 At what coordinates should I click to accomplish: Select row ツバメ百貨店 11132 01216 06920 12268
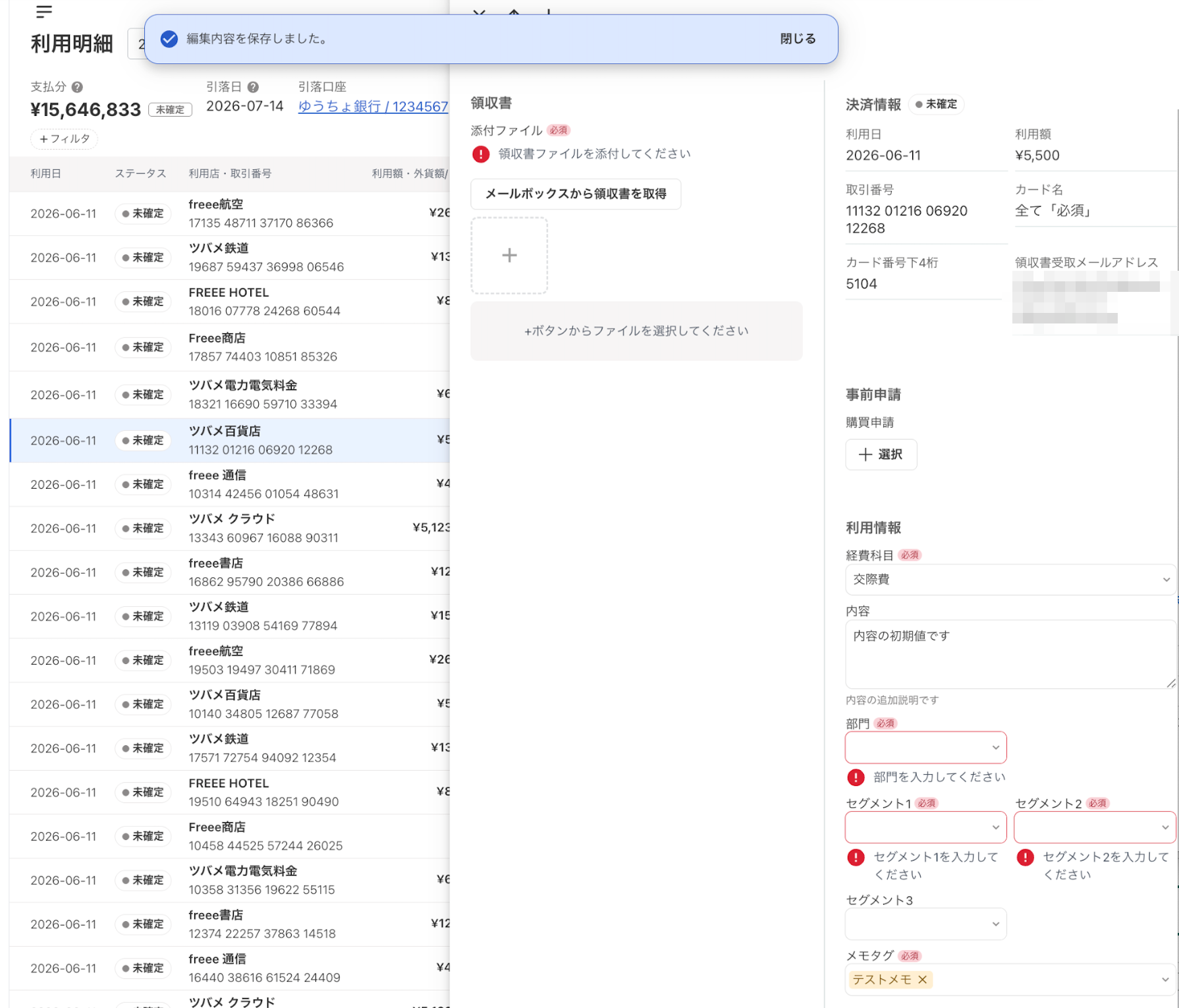tap(230, 440)
